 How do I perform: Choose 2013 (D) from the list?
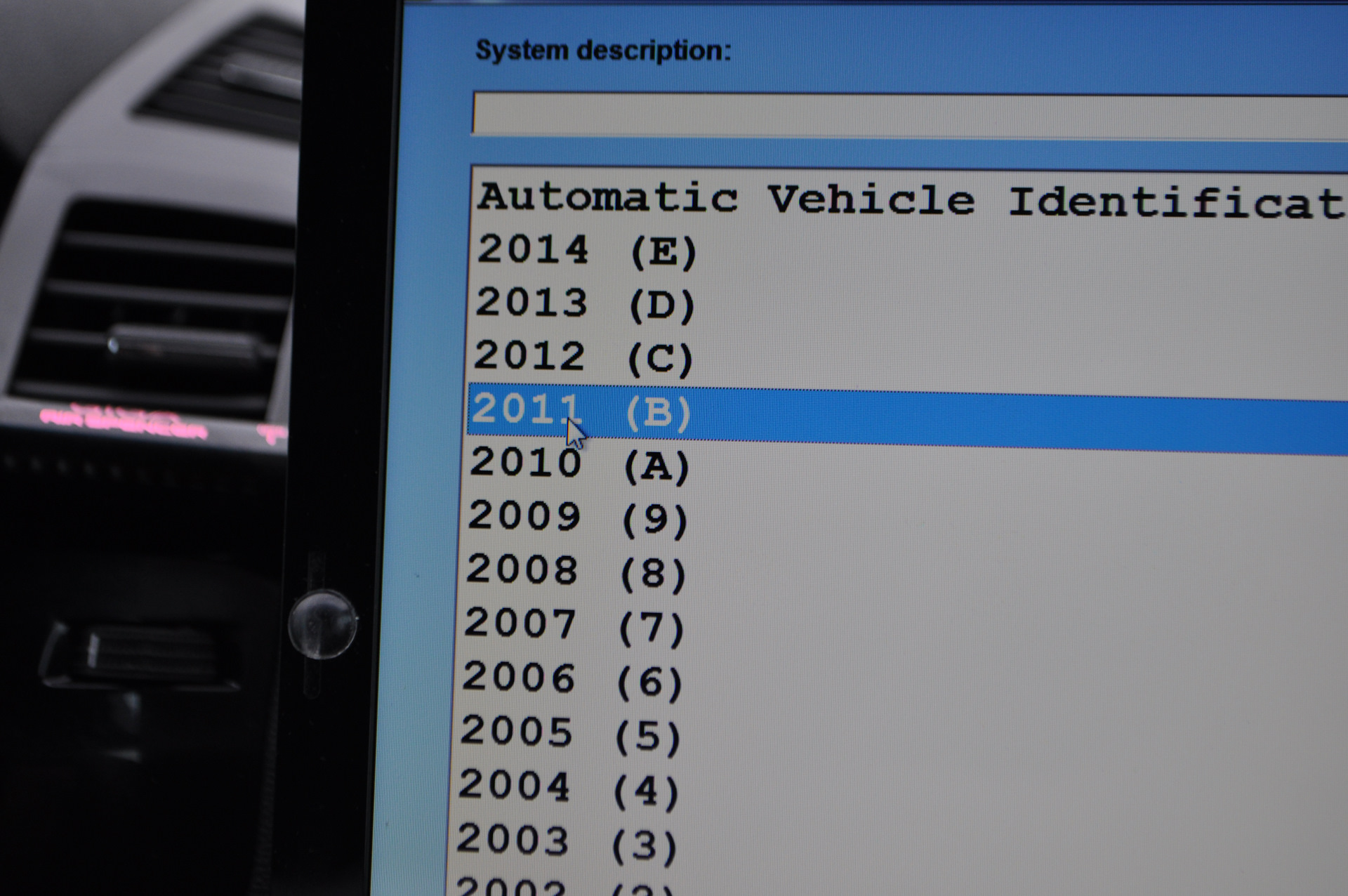click(585, 304)
